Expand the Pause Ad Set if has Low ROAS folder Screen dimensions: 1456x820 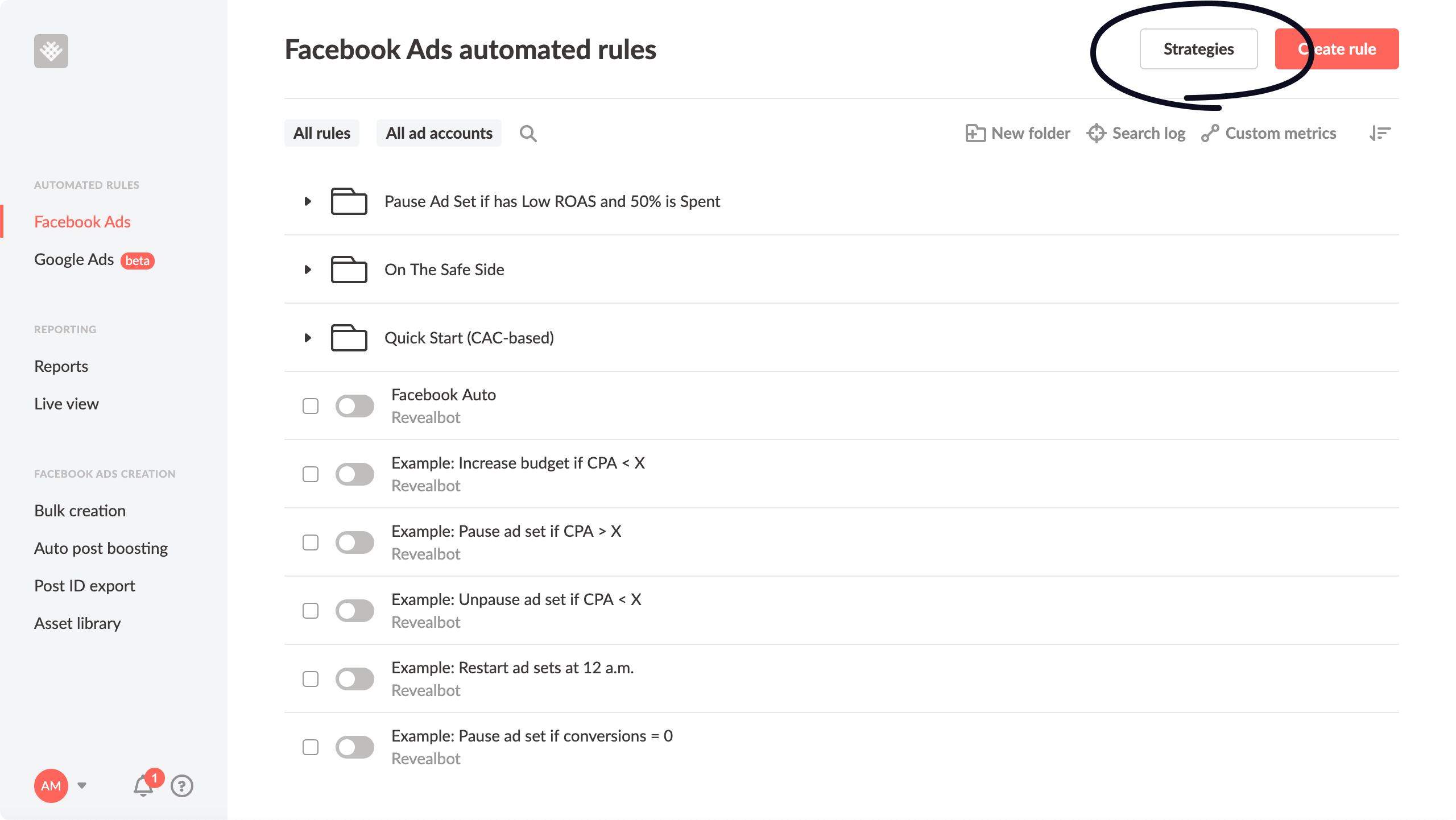[308, 201]
